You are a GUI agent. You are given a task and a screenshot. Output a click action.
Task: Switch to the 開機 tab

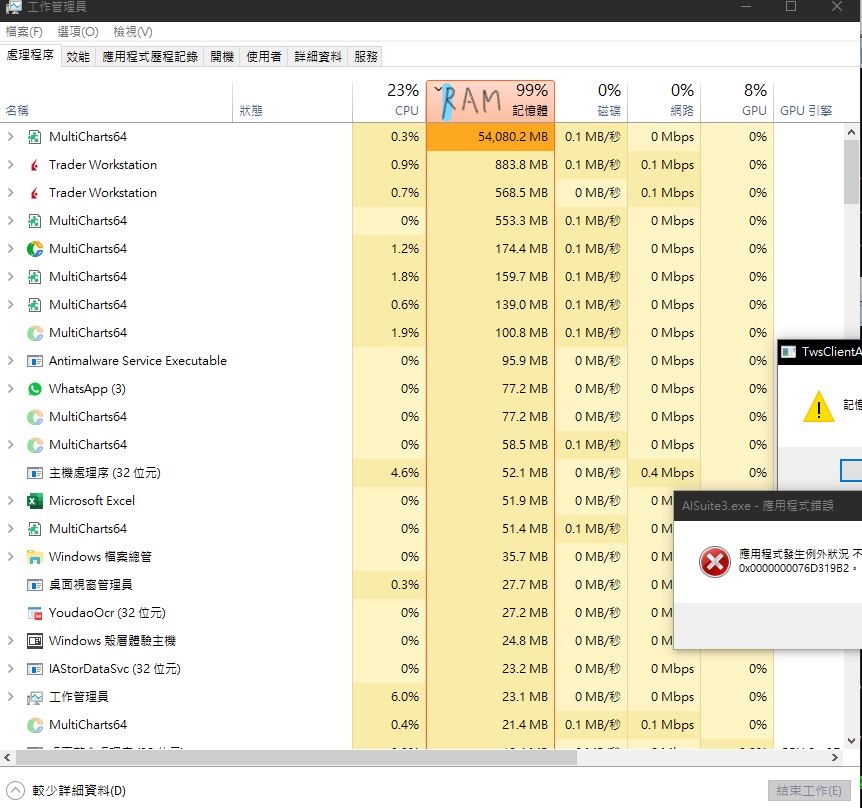pos(222,57)
